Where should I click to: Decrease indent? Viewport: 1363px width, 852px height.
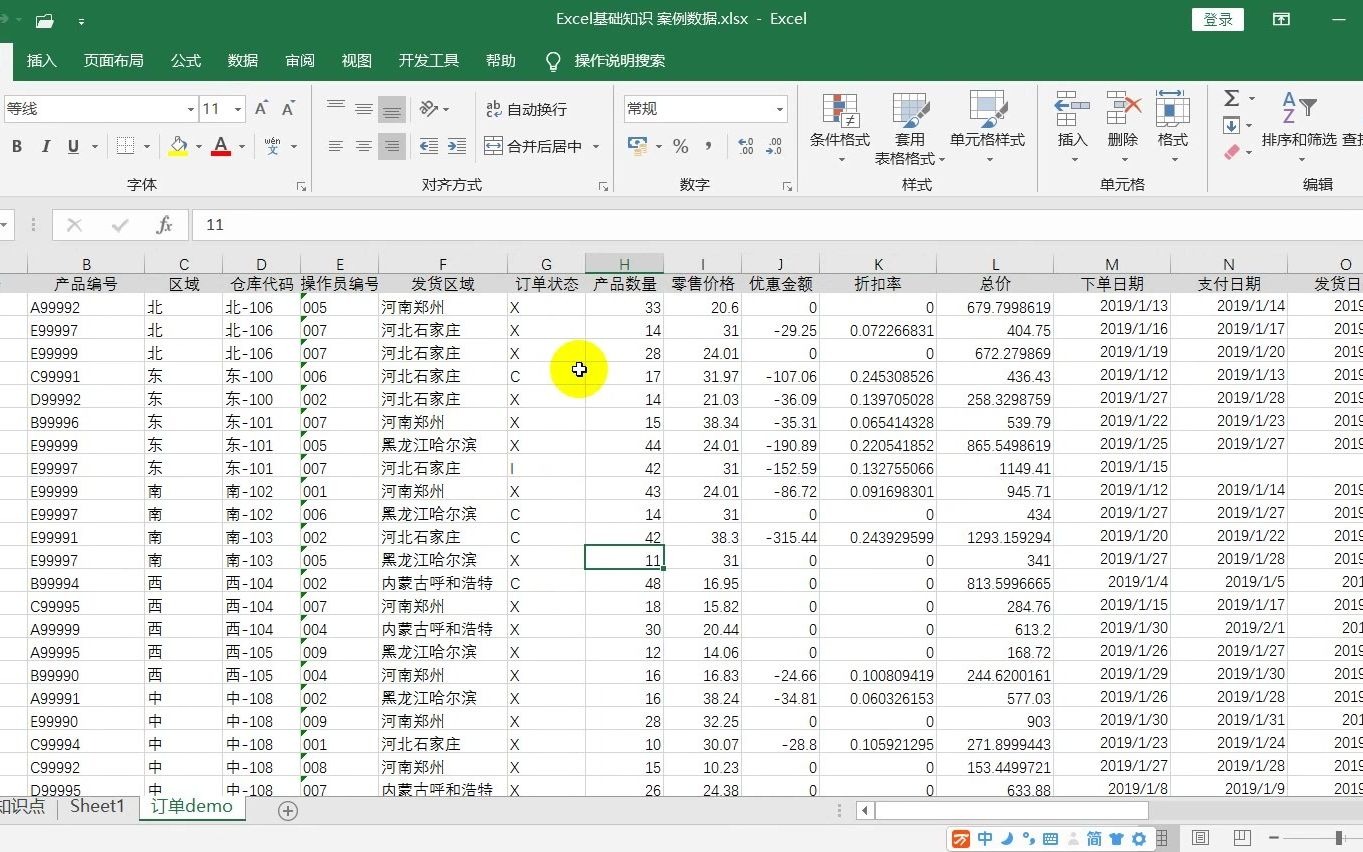click(x=429, y=147)
